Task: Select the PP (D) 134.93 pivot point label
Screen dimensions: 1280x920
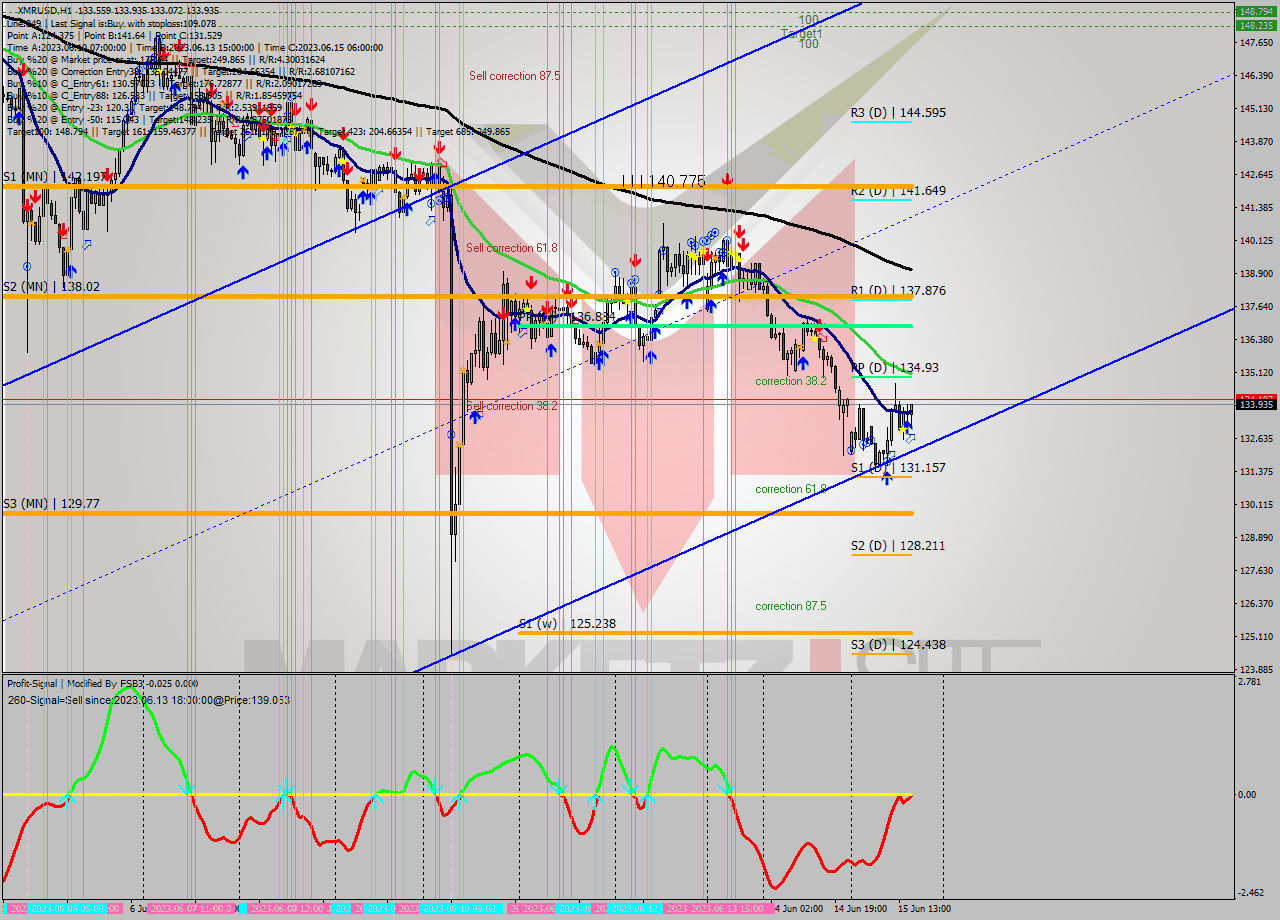Action: click(895, 368)
